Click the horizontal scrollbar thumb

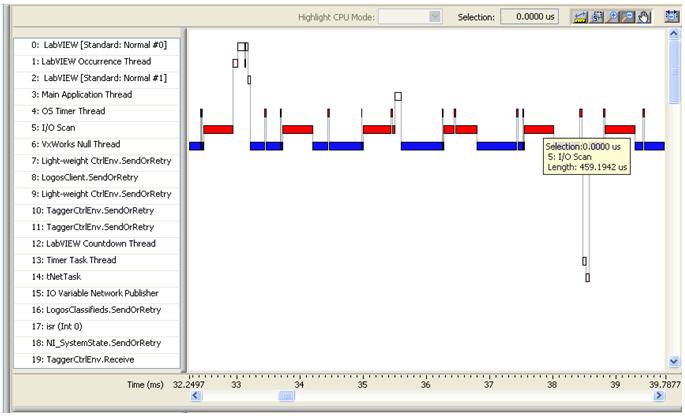(x=286, y=396)
